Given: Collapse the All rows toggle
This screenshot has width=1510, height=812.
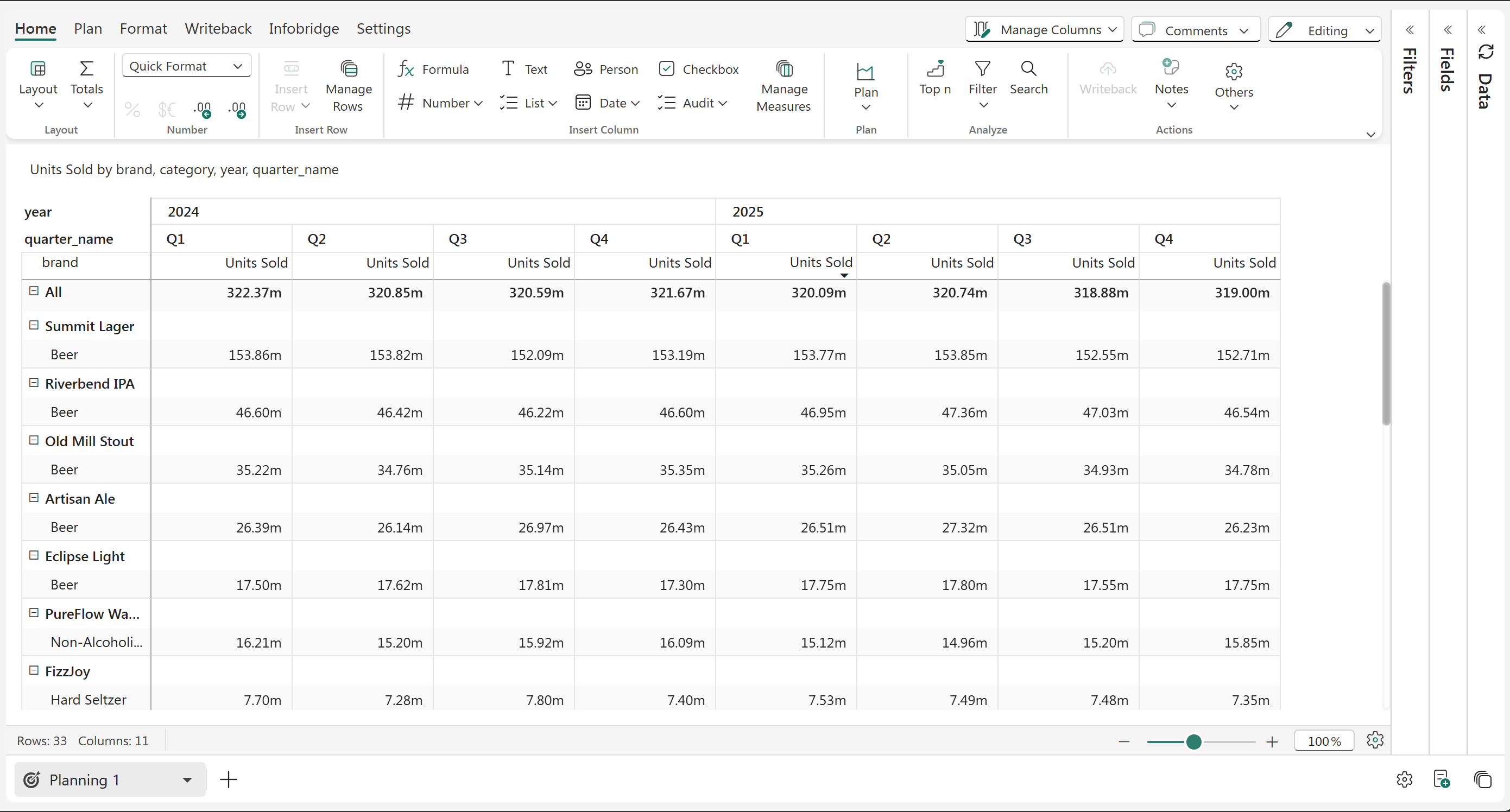Looking at the screenshot, I should click(34, 291).
